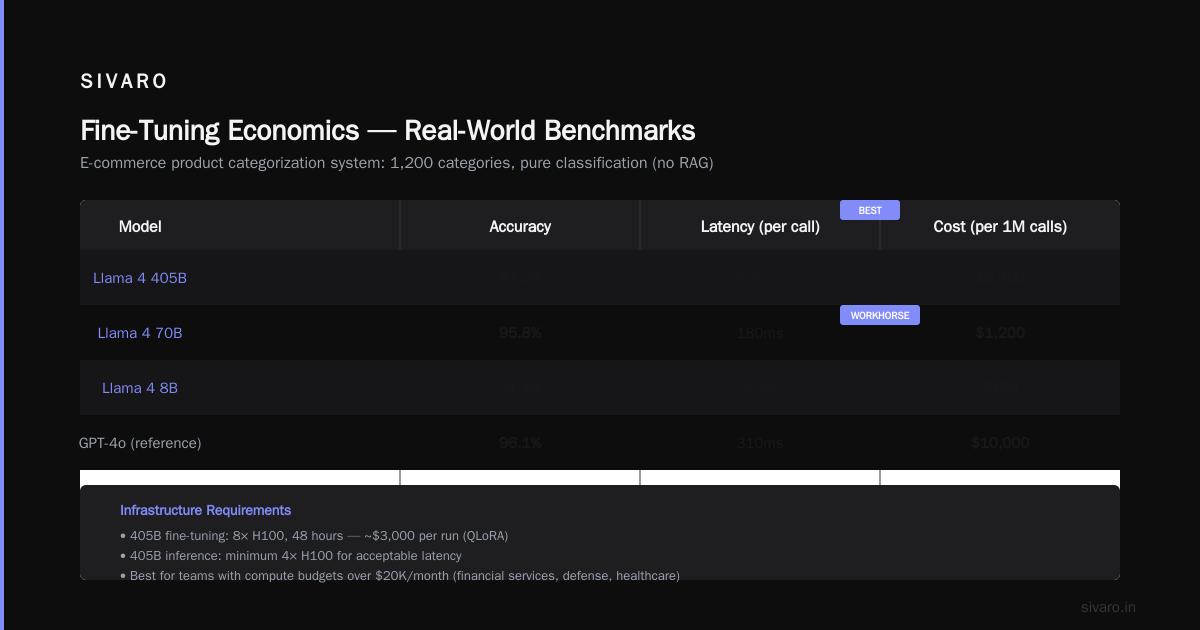The image size is (1200, 630).
Task: Click the Model column header
Action: [x=140, y=226]
